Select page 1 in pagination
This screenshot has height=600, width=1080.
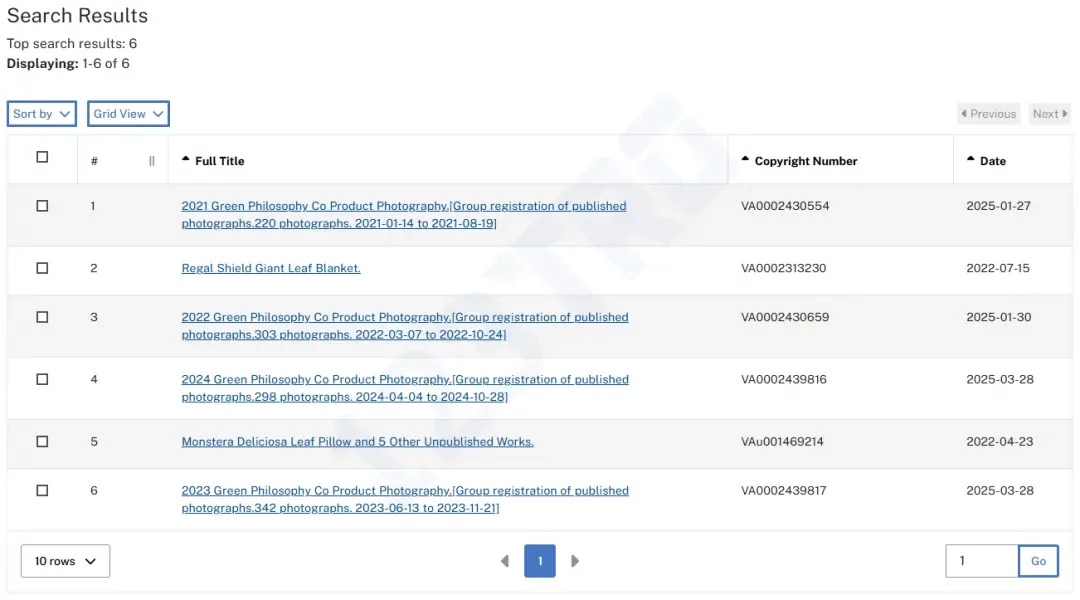pos(540,561)
